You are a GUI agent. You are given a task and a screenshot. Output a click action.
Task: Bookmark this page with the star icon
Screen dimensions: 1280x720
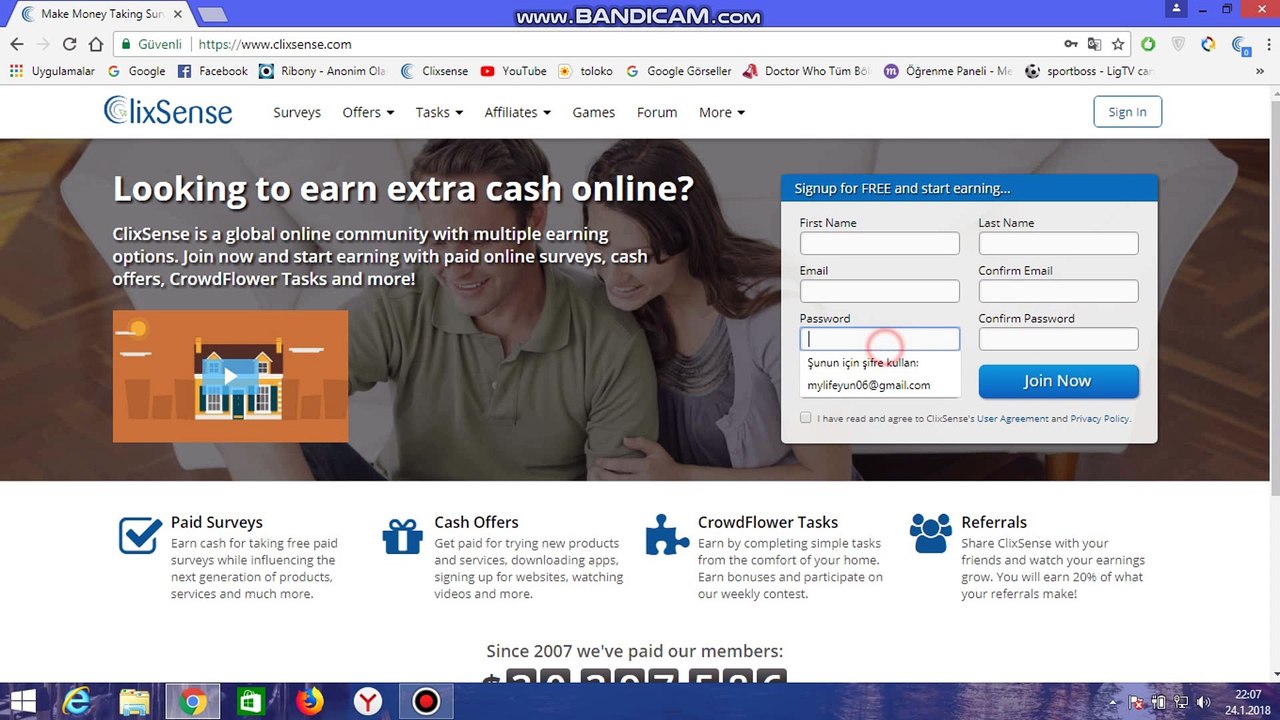click(1118, 44)
